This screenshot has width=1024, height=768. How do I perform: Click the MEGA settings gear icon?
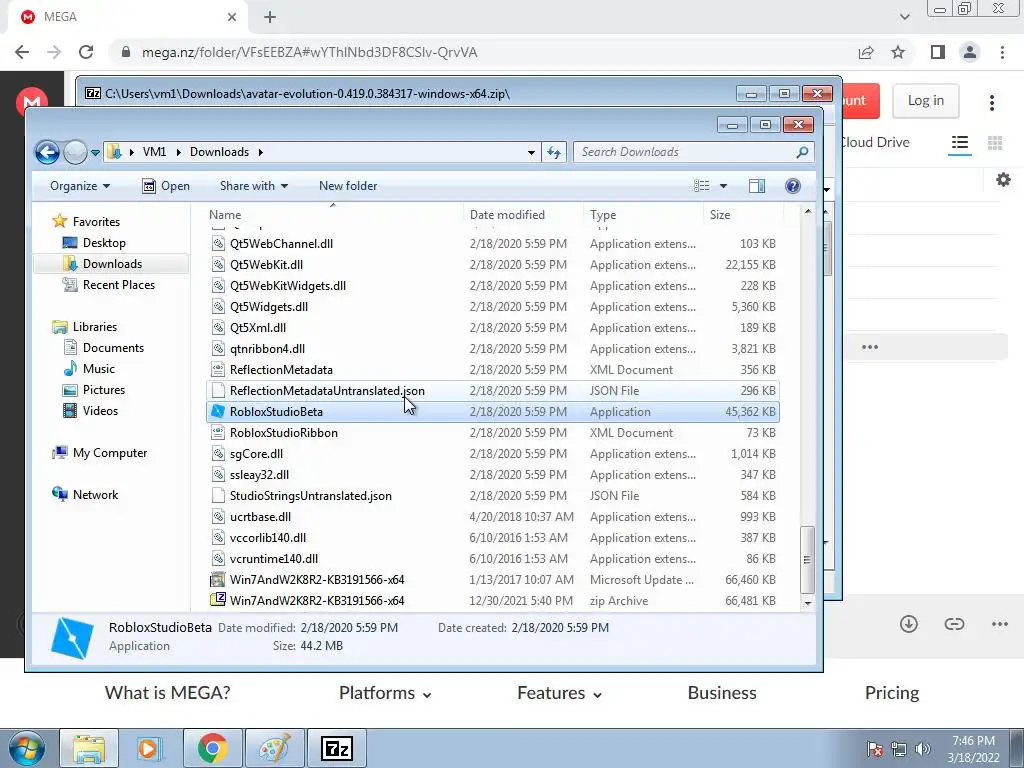pos(1003,180)
